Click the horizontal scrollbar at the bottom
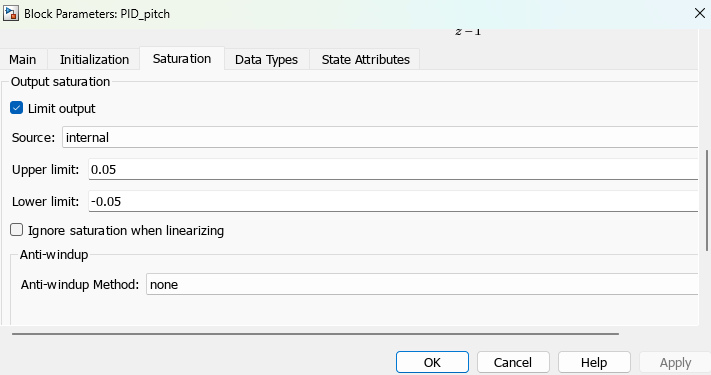This screenshot has width=711, height=375. tap(315, 334)
